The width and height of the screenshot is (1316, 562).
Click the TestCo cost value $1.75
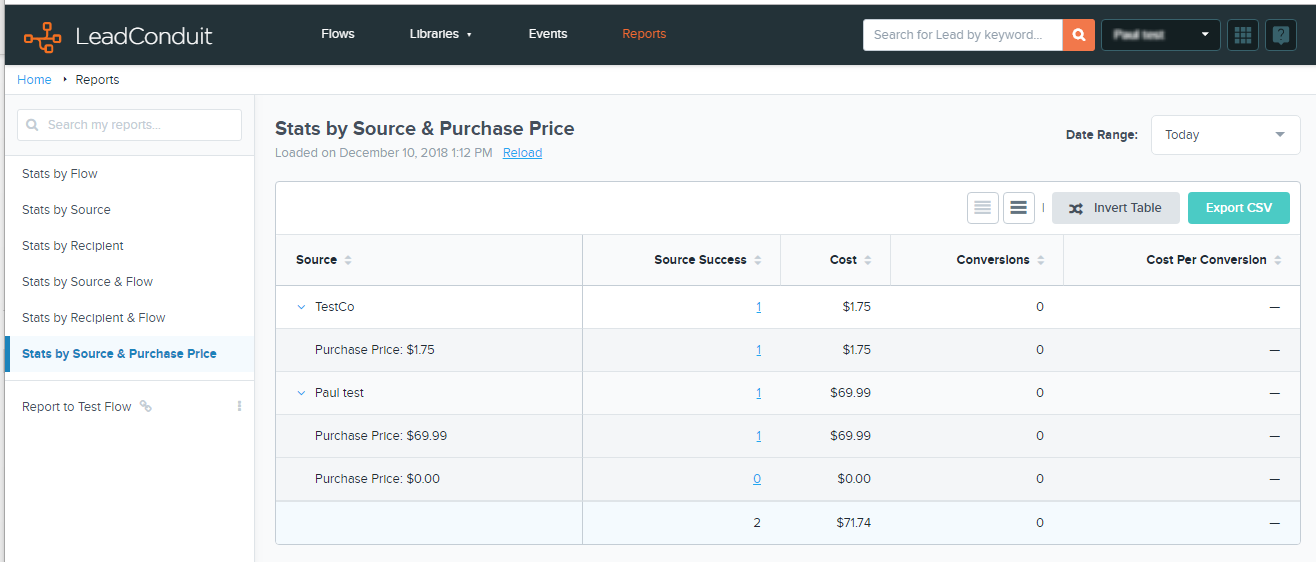click(857, 307)
